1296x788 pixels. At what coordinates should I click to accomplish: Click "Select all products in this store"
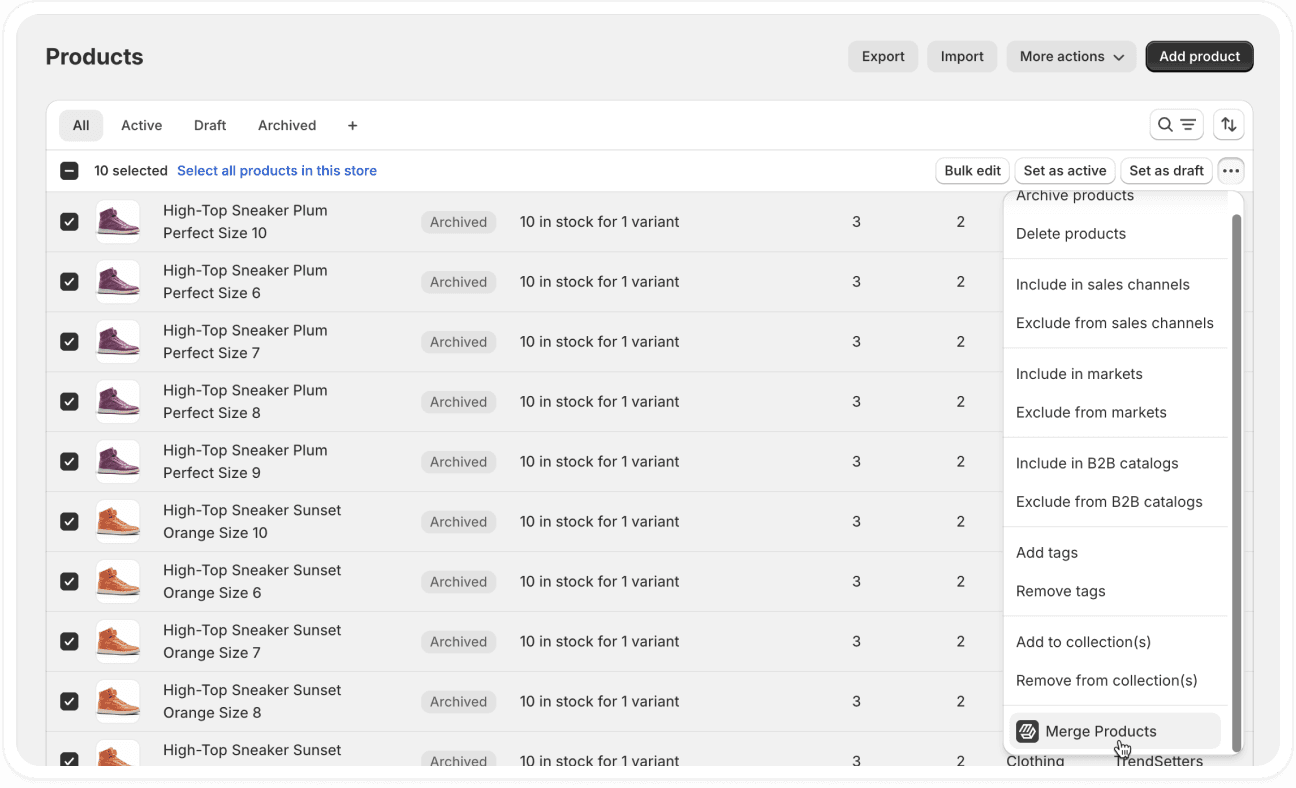coord(277,170)
